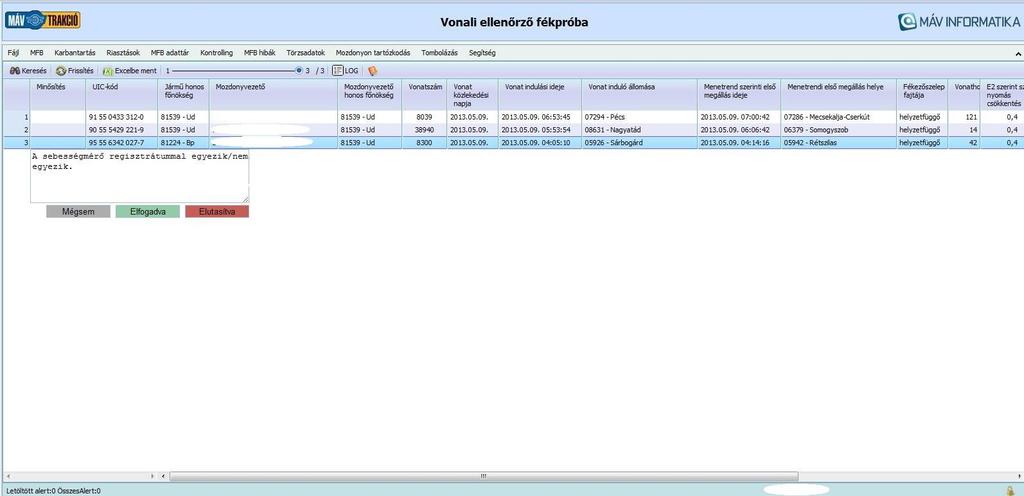This screenshot has height=496, width=1024.
Task: Click the Frissítés refresh icon
Action: pyautogui.click(x=61, y=70)
